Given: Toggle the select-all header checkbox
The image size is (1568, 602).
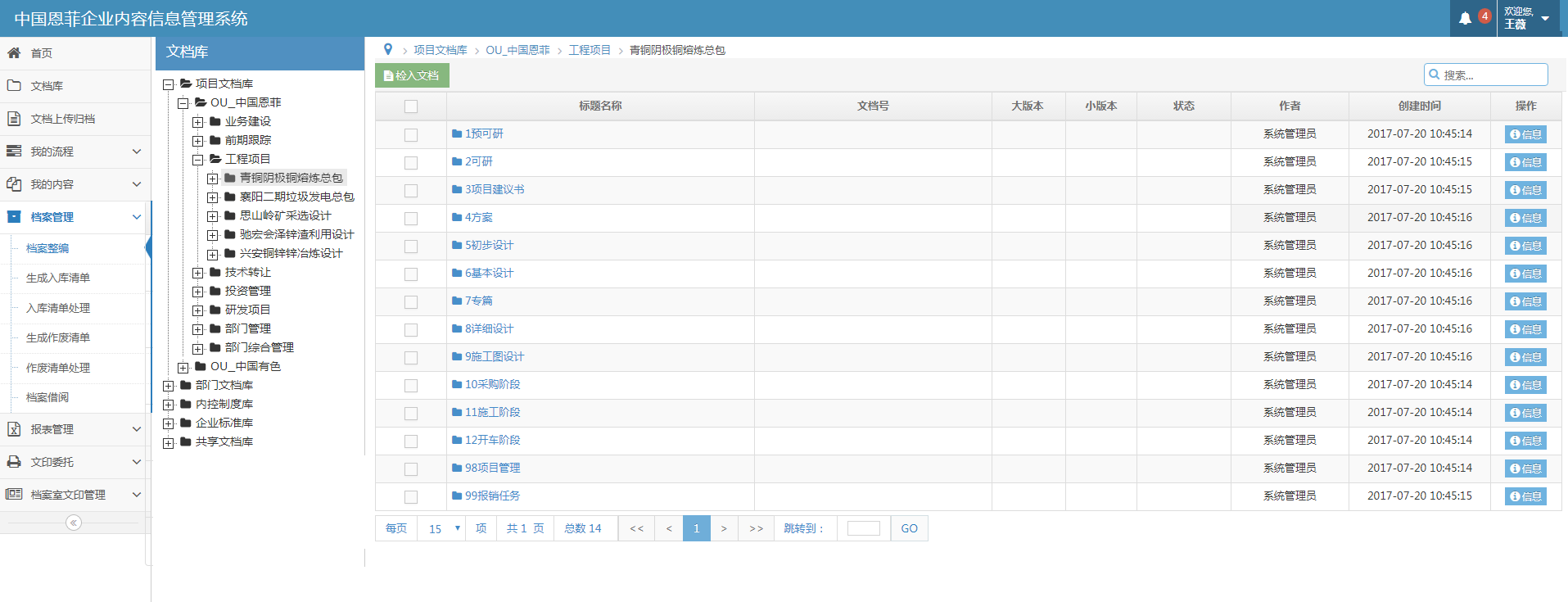Looking at the screenshot, I should click(x=411, y=106).
